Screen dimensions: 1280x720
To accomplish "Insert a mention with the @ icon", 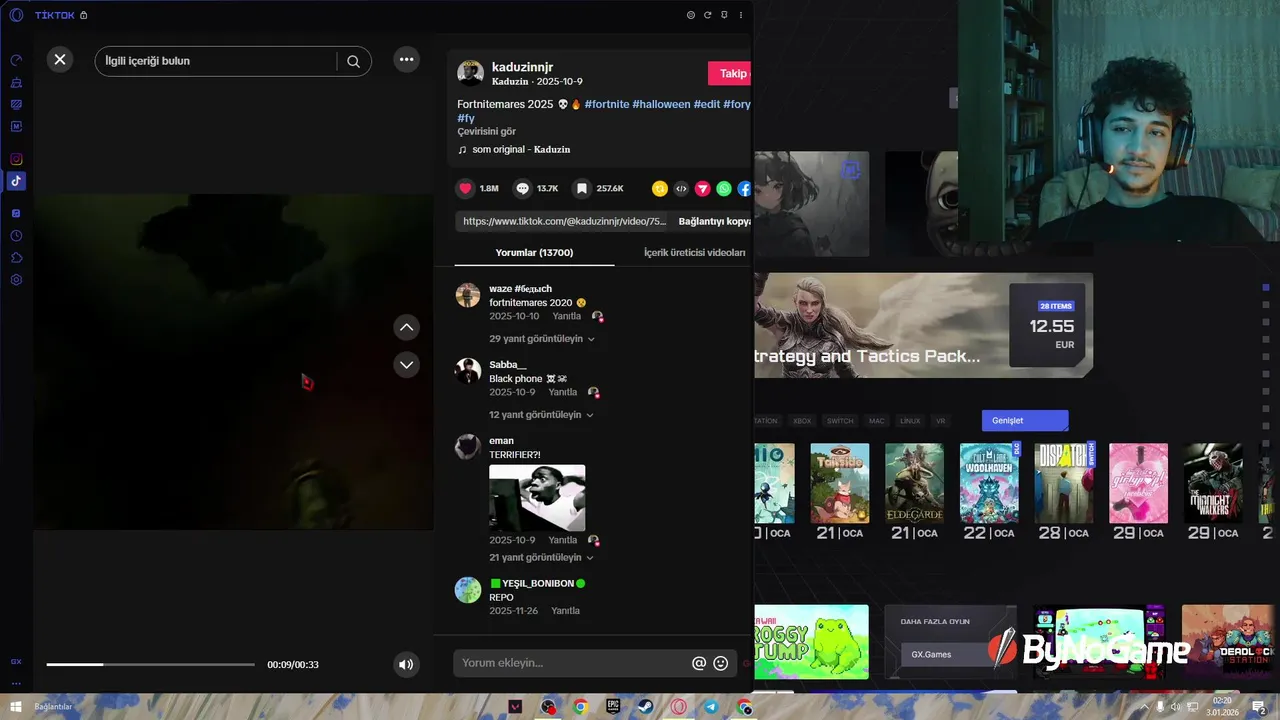I will (699, 663).
